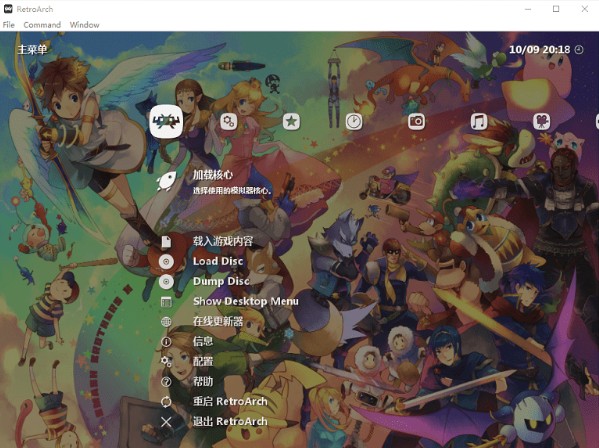This screenshot has width=599, height=448.
Task: Select the 载入游戏内容 menu entry
Action: click(x=223, y=241)
